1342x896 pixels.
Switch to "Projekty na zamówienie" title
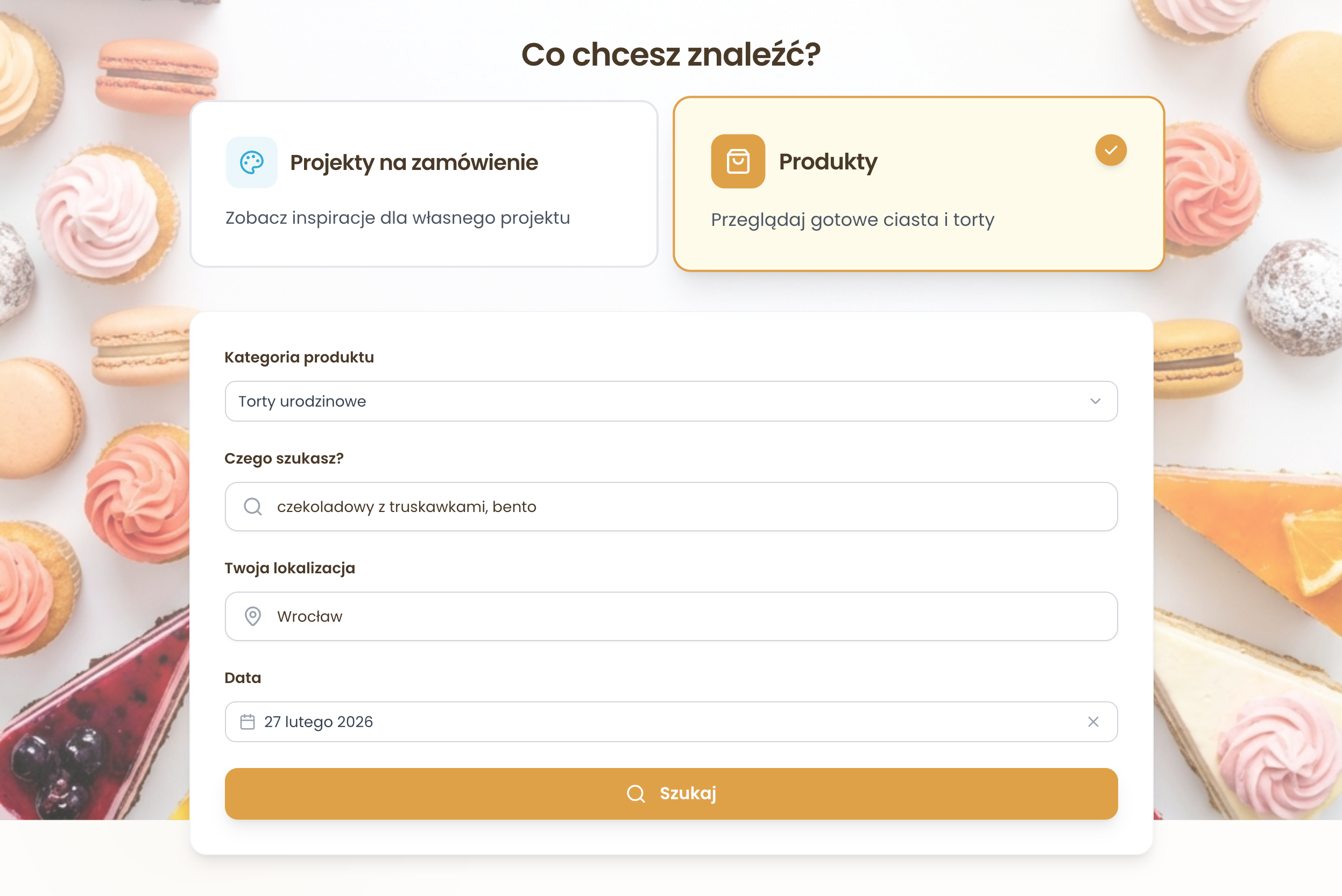414,163
